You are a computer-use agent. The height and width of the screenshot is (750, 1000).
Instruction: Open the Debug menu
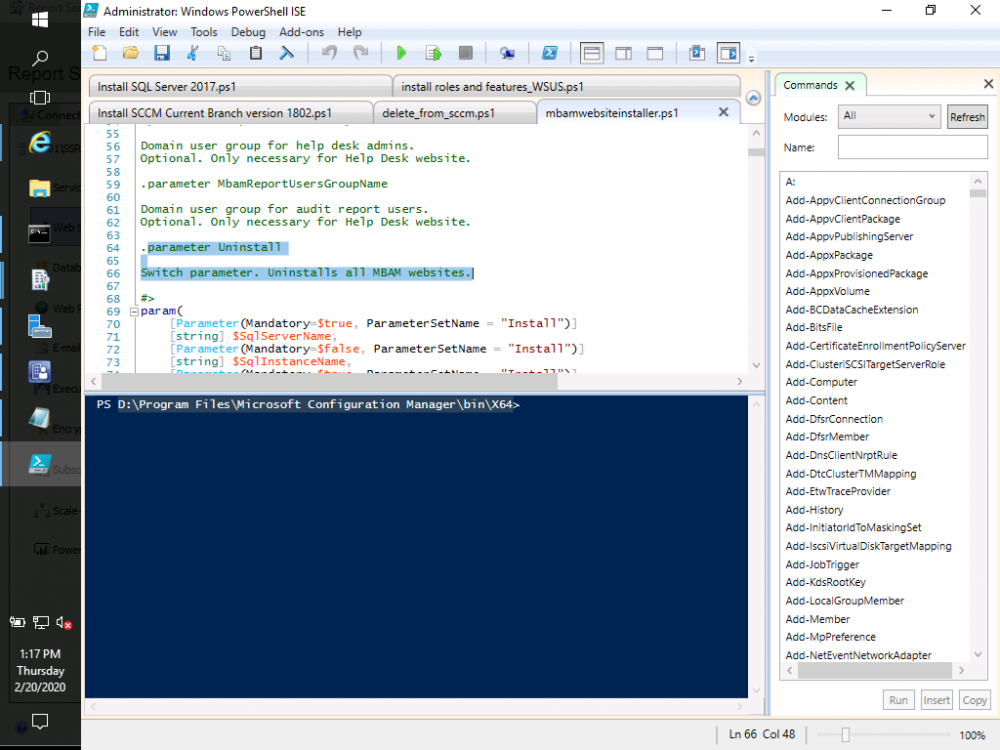pyautogui.click(x=248, y=32)
